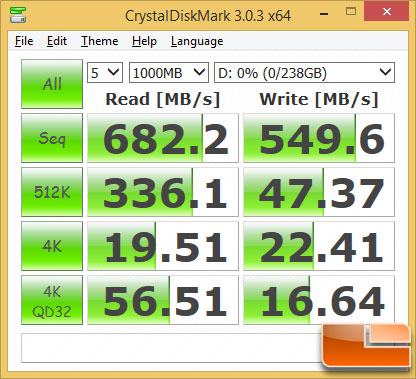Start the 4K QD32 test
Screen dimensions: 416x379
click(x=52, y=300)
